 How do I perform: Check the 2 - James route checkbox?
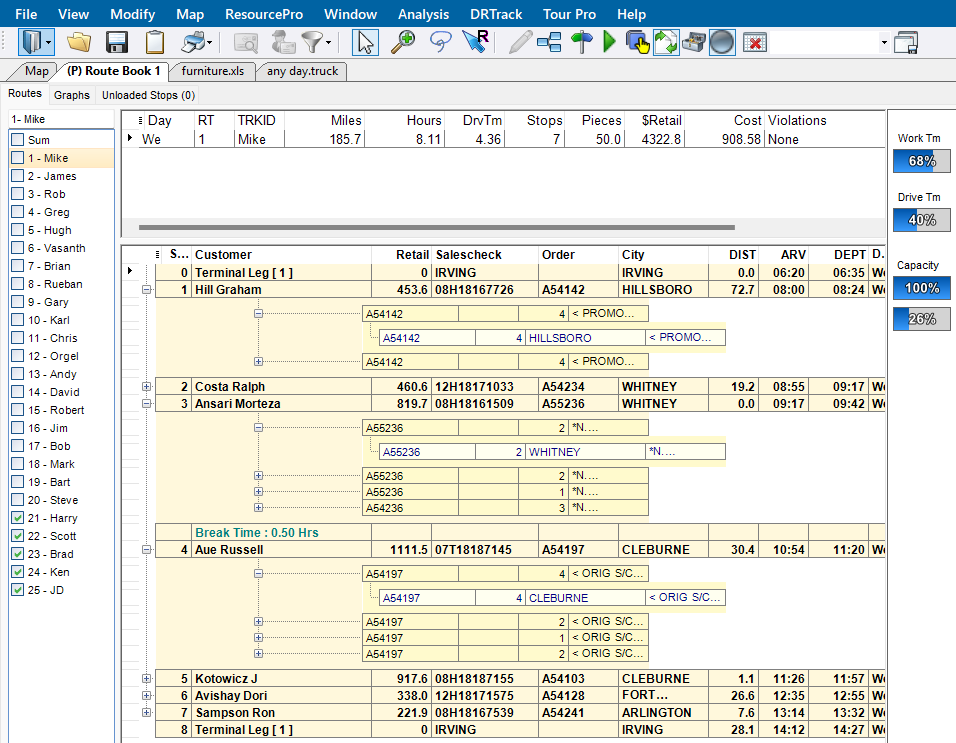click(x=18, y=176)
